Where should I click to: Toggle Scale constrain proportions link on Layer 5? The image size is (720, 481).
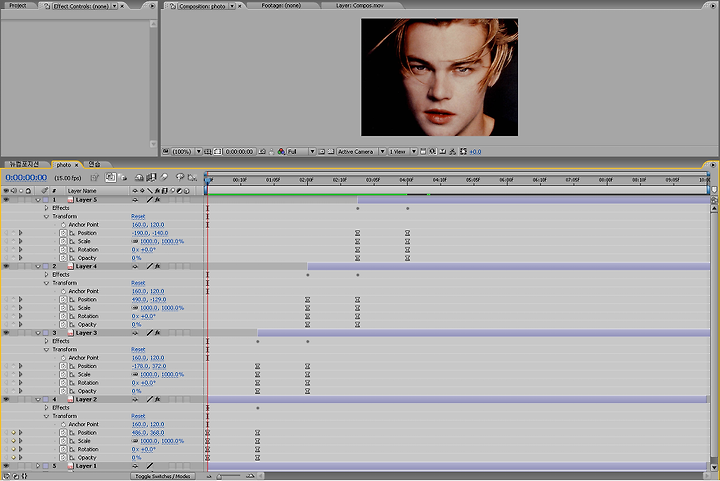click(135, 241)
